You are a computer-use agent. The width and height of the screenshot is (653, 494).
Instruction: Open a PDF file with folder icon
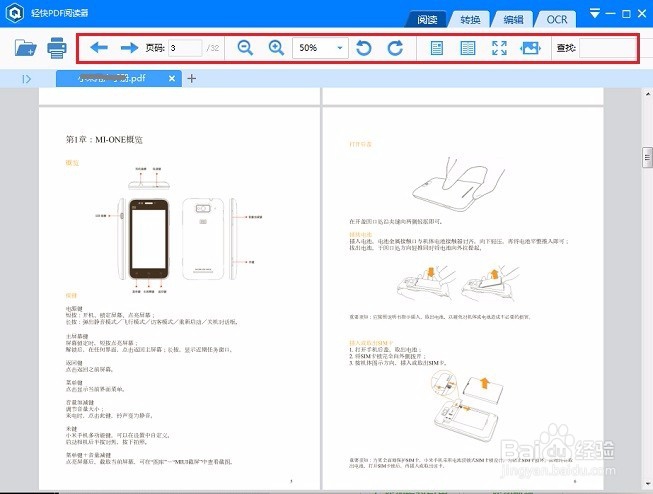pyautogui.click(x=25, y=48)
